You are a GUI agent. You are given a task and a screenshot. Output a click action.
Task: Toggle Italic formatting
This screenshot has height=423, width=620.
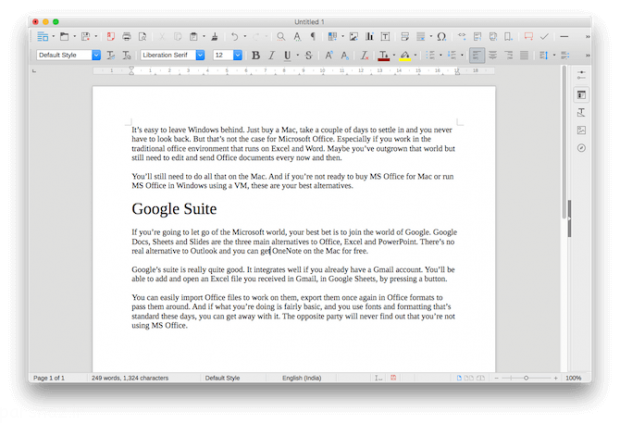(x=271, y=55)
